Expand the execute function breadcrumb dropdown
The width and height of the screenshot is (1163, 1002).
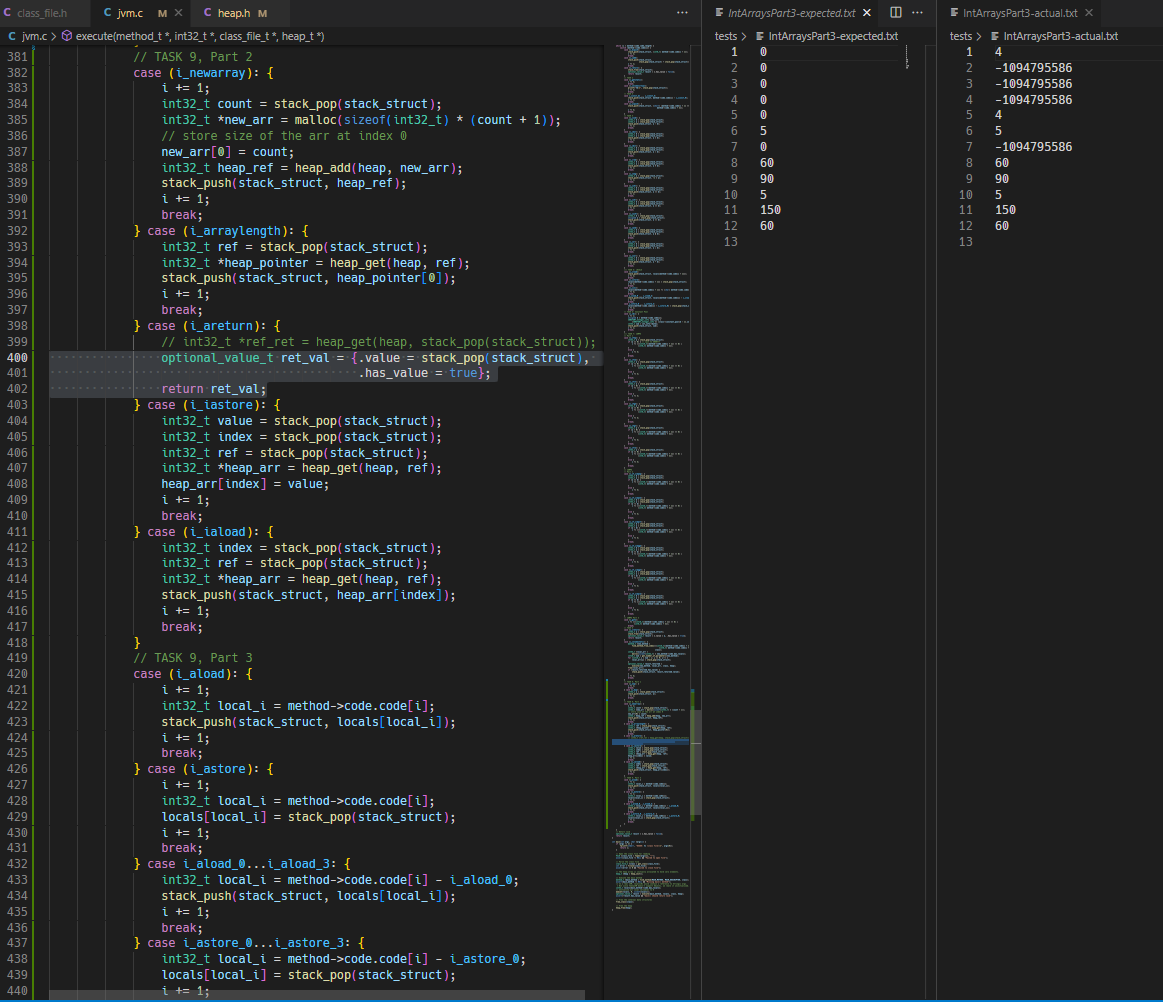coord(200,36)
